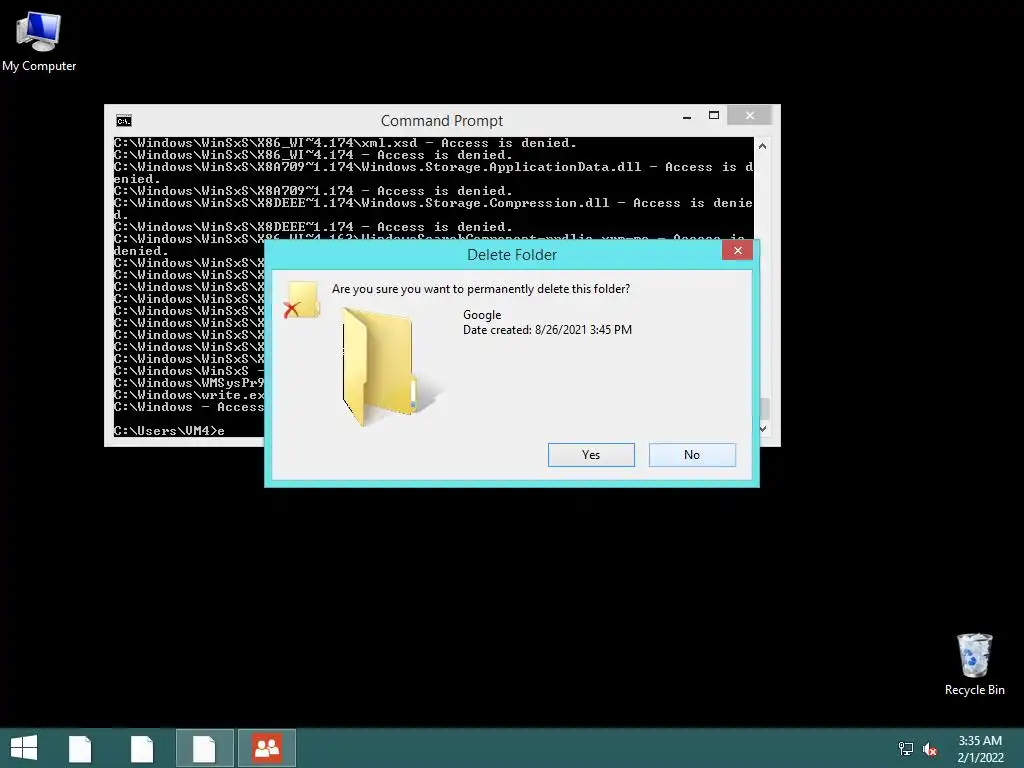The height and width of the screenshot is (768, 1024).
Task: Minimize the Command Prompt window
Action: (687, 117)
